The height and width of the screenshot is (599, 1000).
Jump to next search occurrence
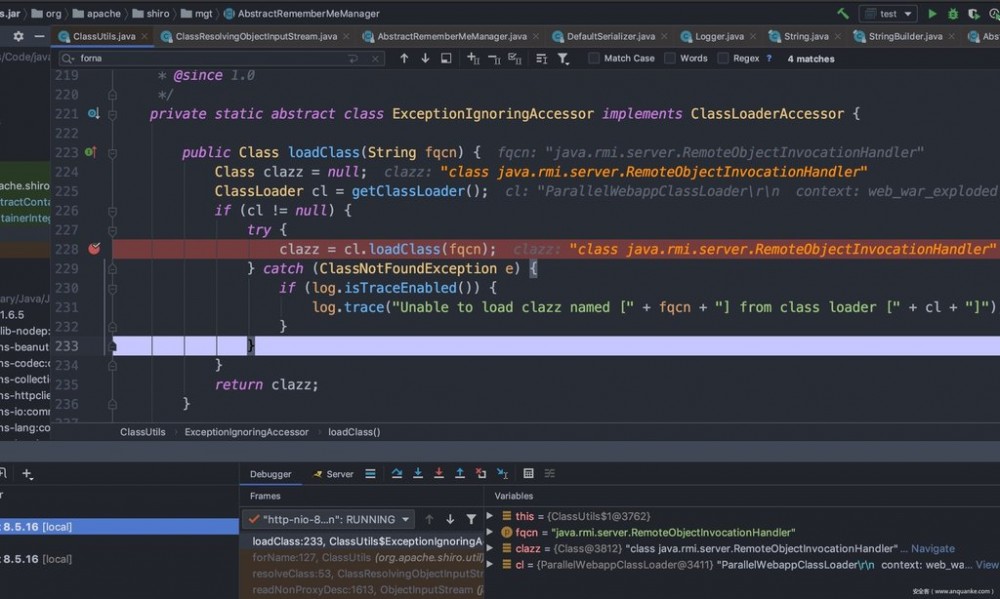tap(425, 59)
